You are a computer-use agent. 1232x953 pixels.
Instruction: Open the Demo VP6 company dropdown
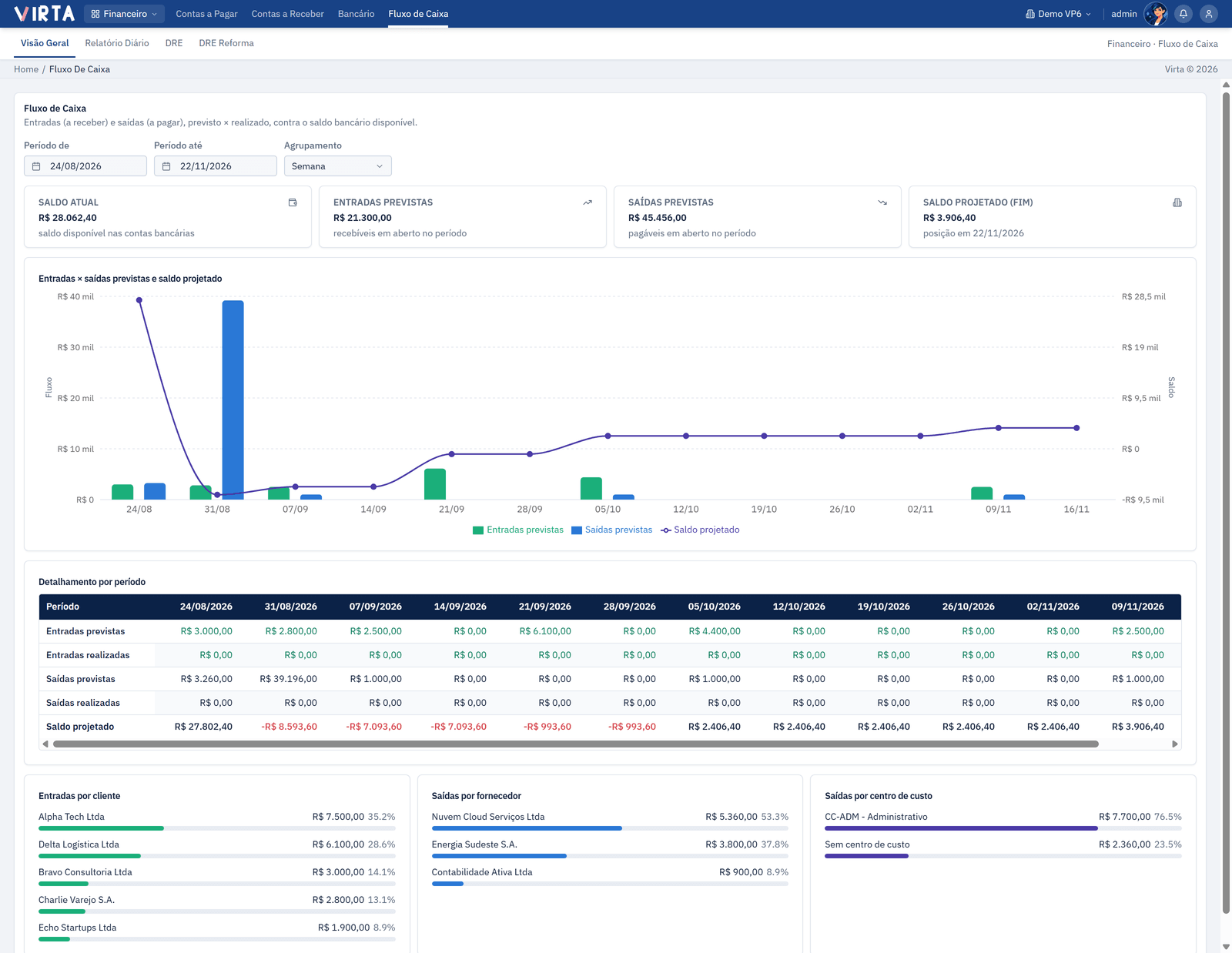[1058, 14]
